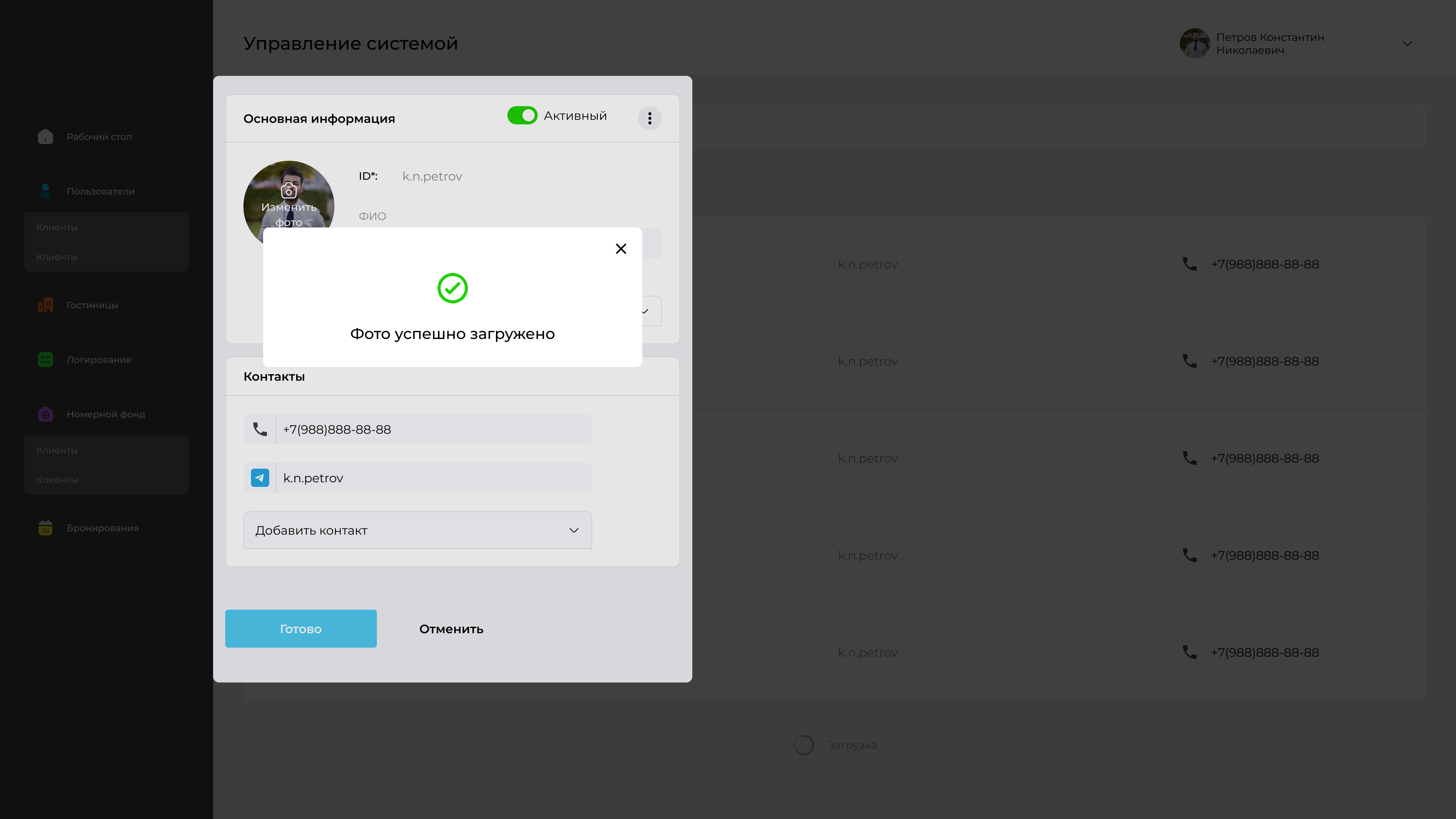Click the Бронирования calendar icon
The image size is (1456, 819).
click(45, 527)
